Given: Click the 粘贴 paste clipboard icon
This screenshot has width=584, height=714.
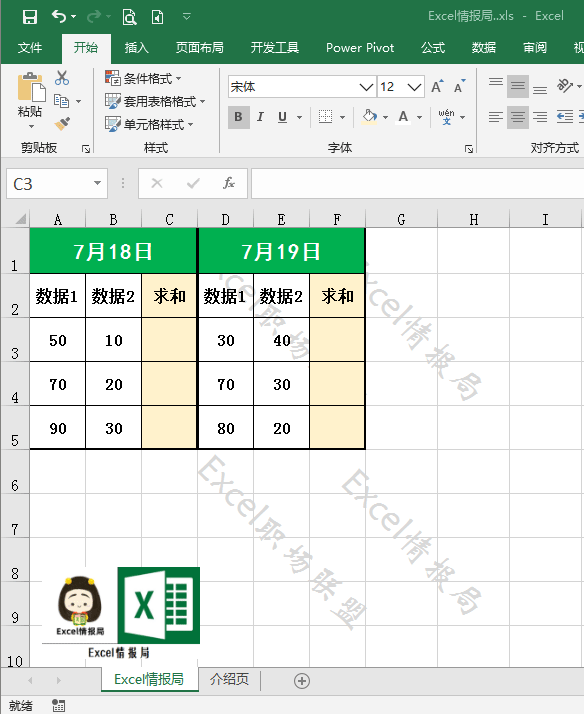Looking at the screenshot, I should pos(31,87).
